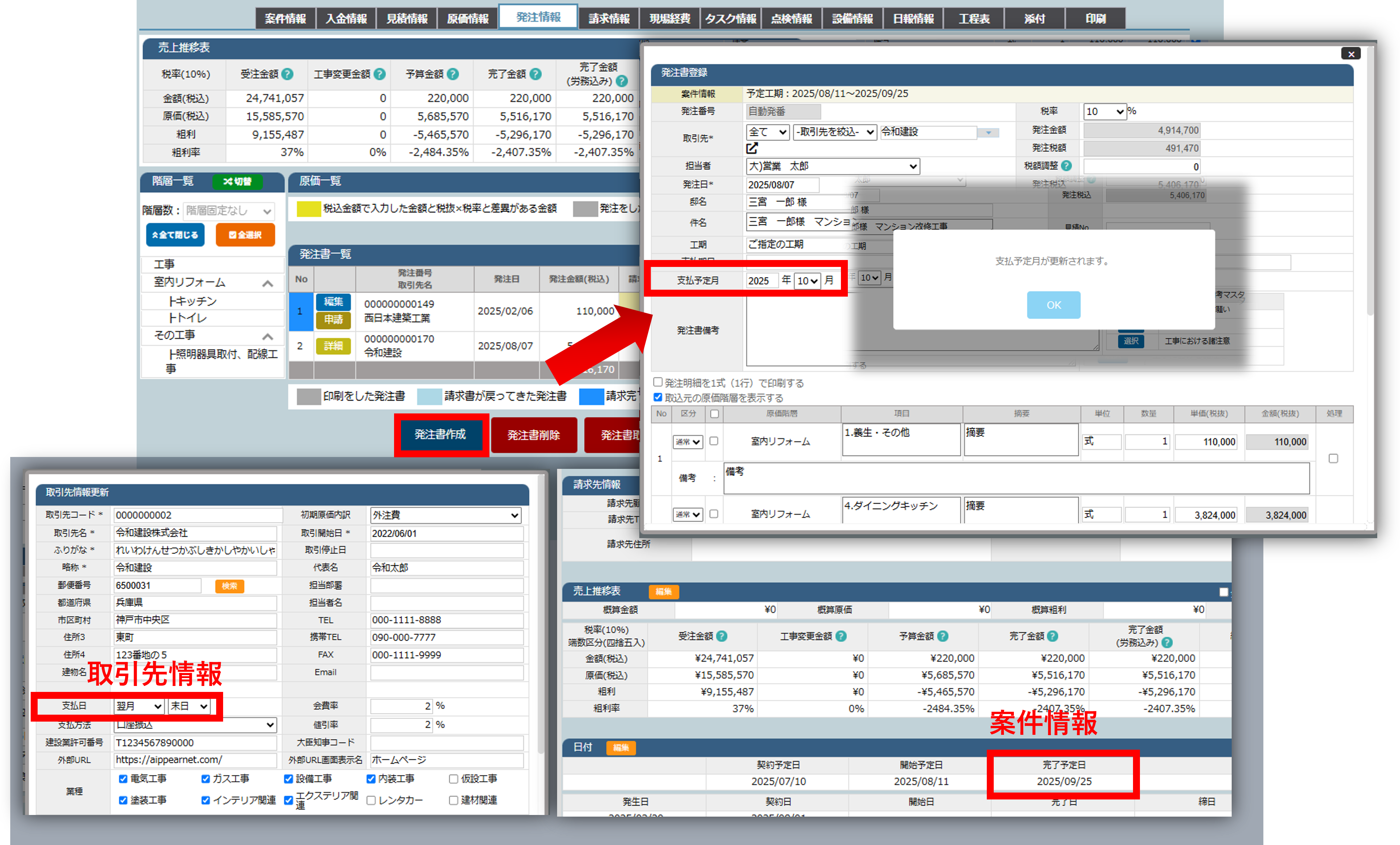This screenshot has height=845, width=1400.
Task: Open 支払日 翌月 dropdown in 取引先情報
Action: coord(139,706)
